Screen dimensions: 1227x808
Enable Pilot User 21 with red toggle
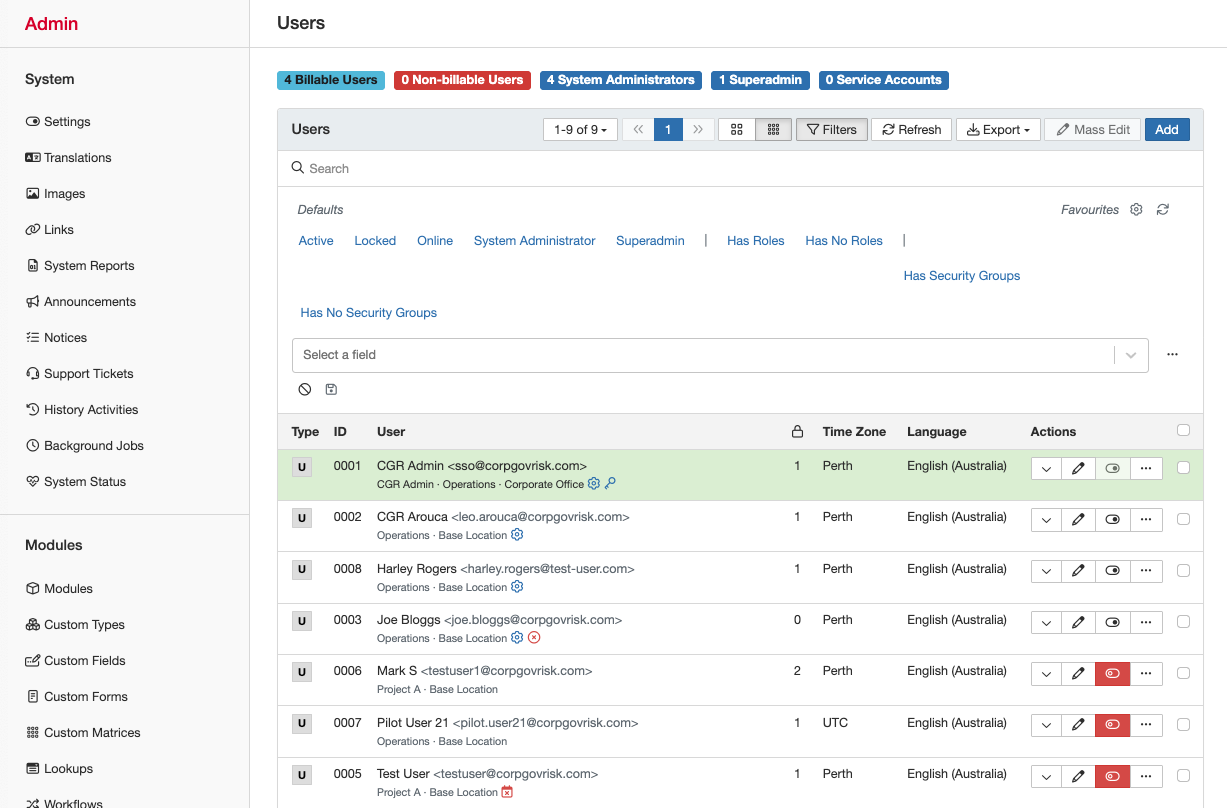coord(1112,725)
